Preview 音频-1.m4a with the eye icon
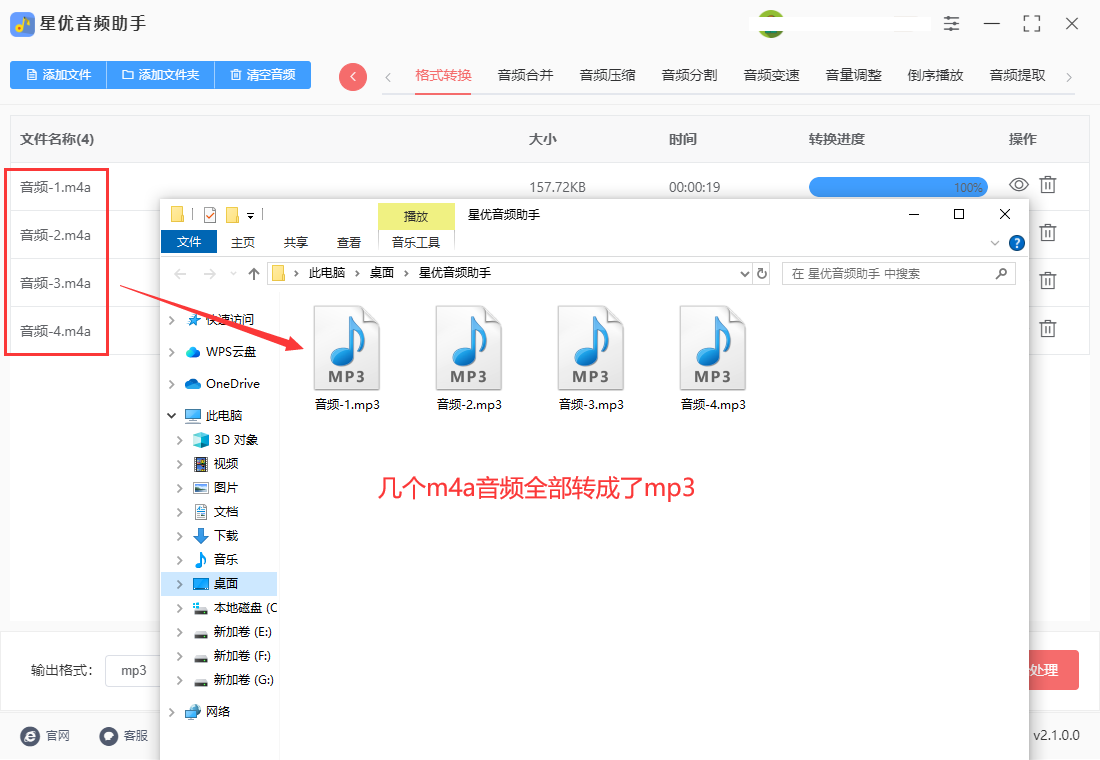 [1019, 185]
